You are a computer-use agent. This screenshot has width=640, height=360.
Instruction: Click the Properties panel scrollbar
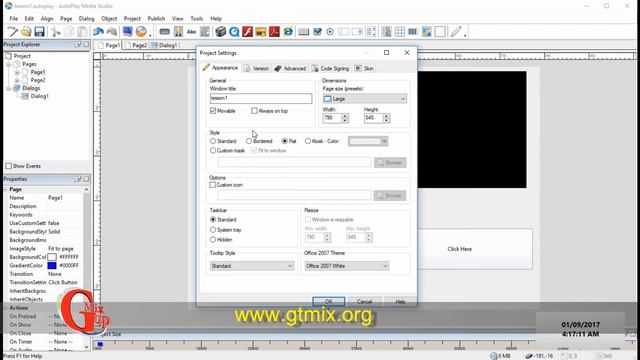coord(86,269)
